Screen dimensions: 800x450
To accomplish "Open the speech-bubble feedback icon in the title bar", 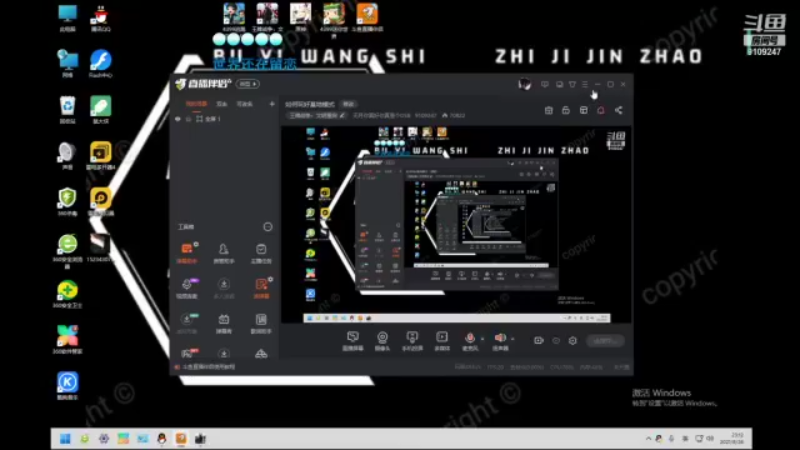I will [545, 84].
